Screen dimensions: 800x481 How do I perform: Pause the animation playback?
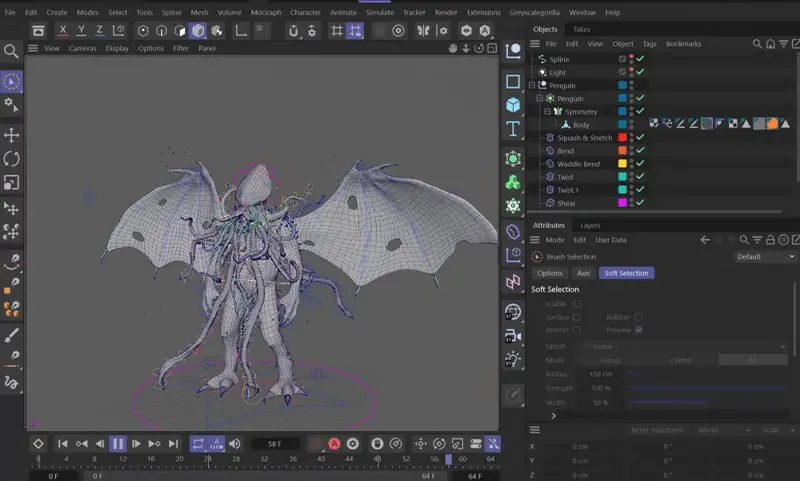(x=118, y=444)
